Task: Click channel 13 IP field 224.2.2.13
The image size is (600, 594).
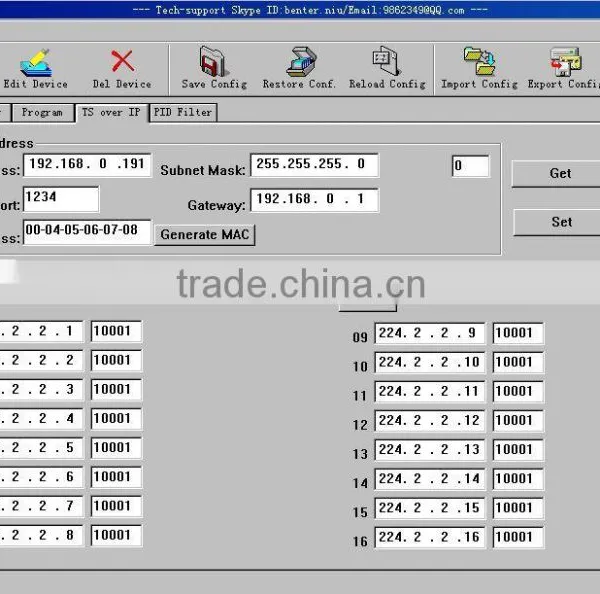Action: coord(429,450)
